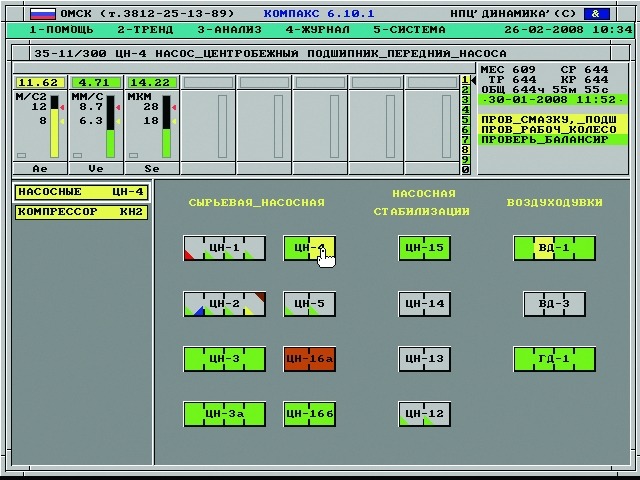Select channel number 3 in column
This screenshot has height=480, width=640.
click(465, 100)
